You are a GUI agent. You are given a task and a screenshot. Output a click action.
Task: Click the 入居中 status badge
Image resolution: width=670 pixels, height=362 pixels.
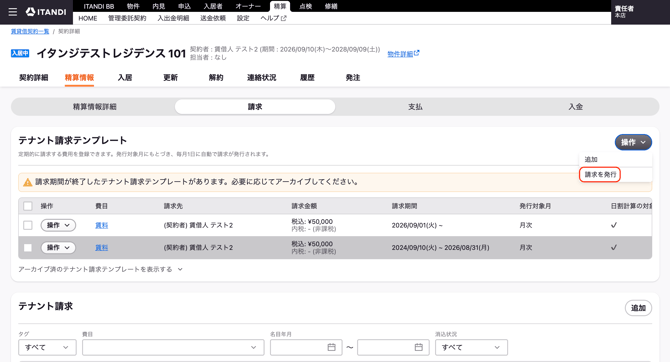(x=20, y=53)
